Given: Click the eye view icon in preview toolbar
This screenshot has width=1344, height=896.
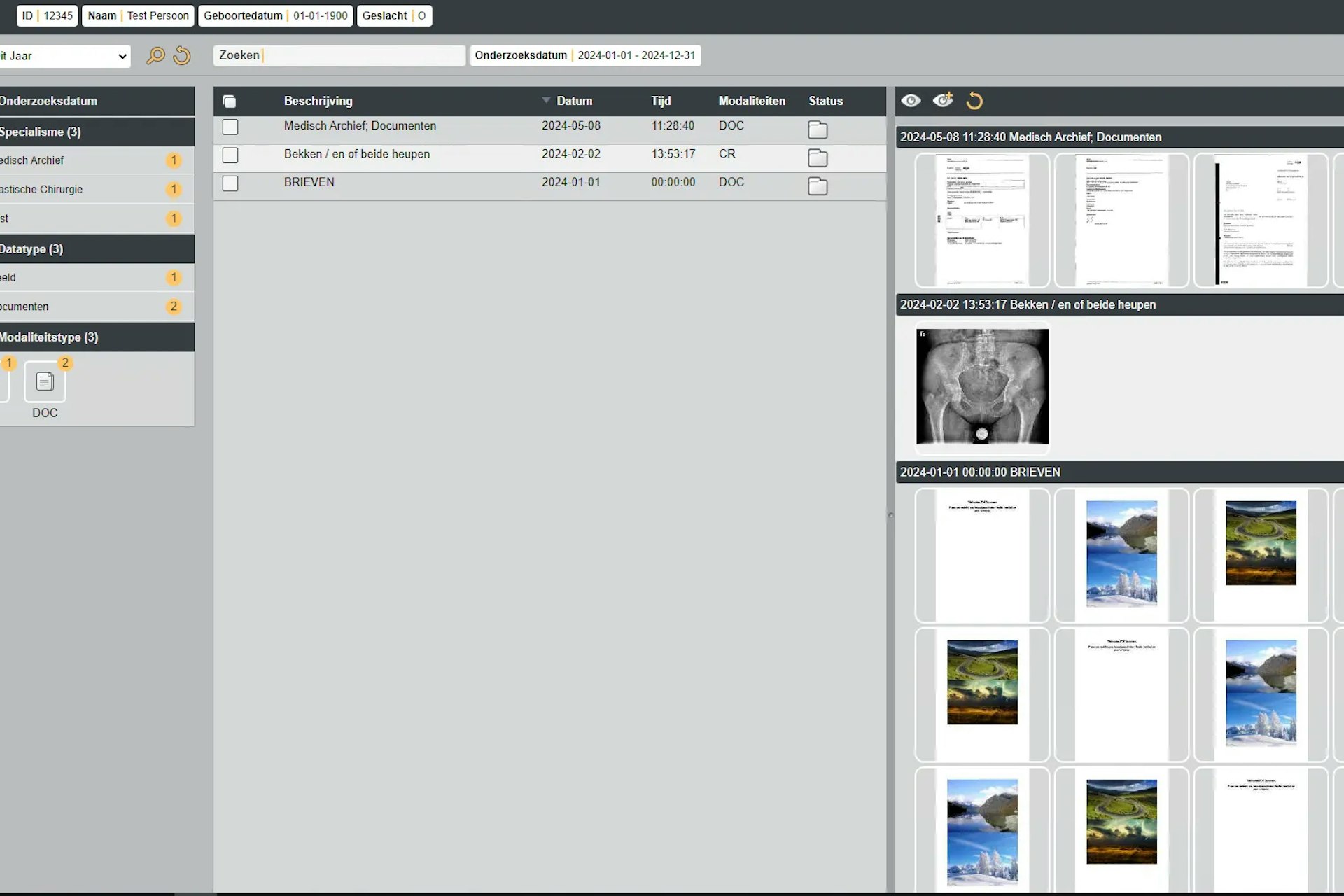Looking at the screenshot, I should [x=911, y=101].
